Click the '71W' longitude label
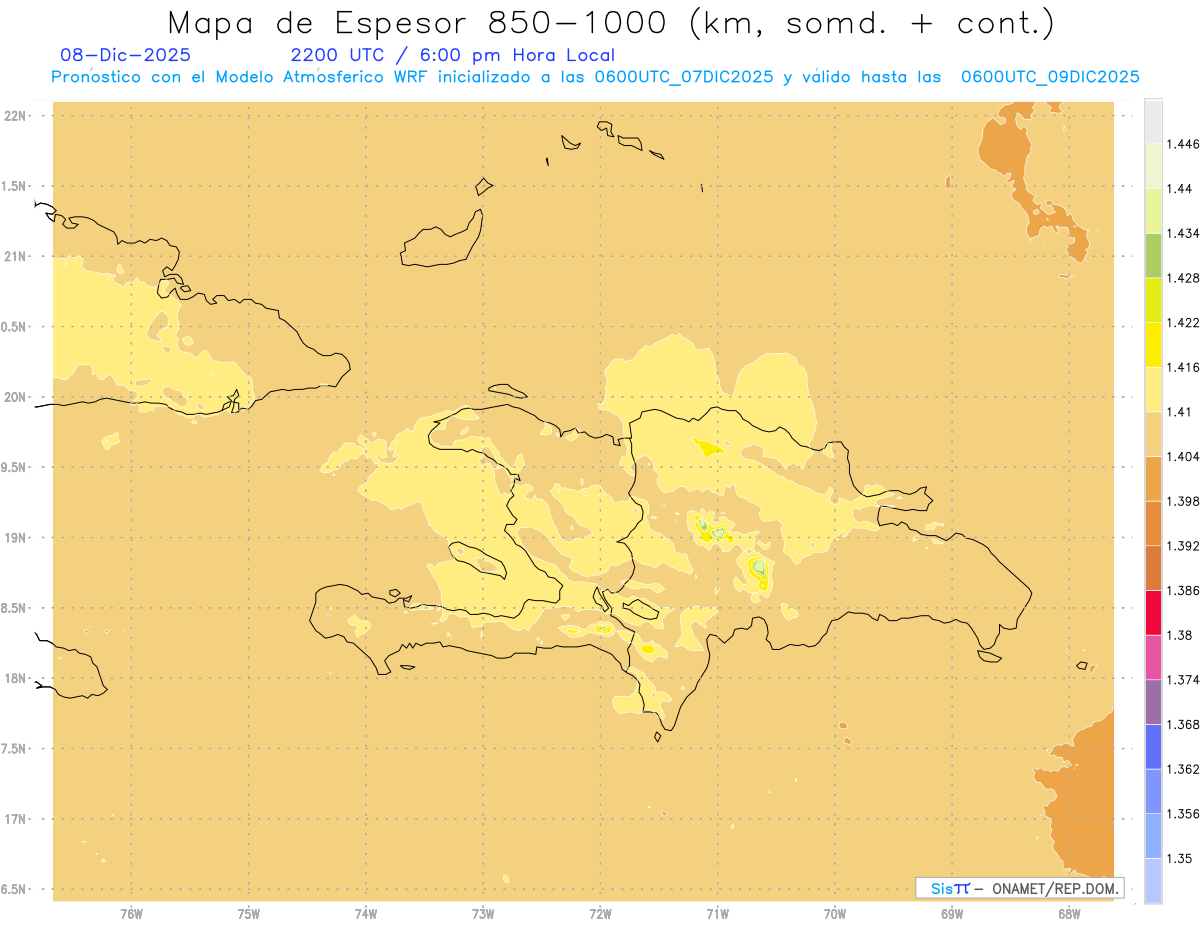The height and width of the screenshot is (927, 1200). click(717, 913)
